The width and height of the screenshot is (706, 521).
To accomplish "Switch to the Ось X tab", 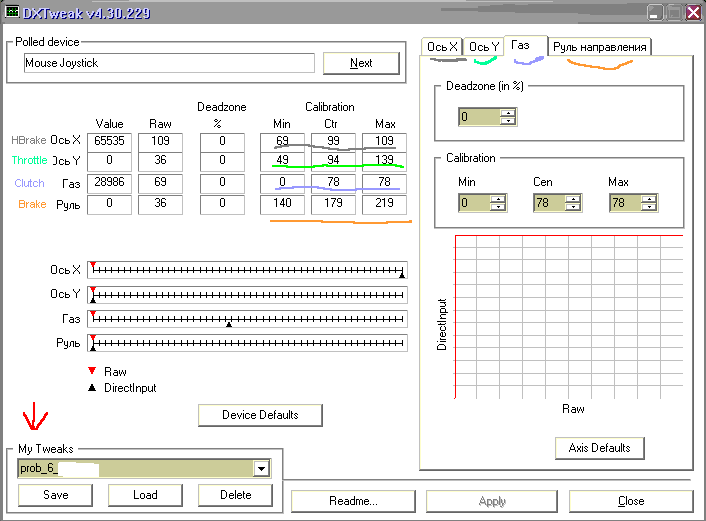I will (x=442, y=47).
